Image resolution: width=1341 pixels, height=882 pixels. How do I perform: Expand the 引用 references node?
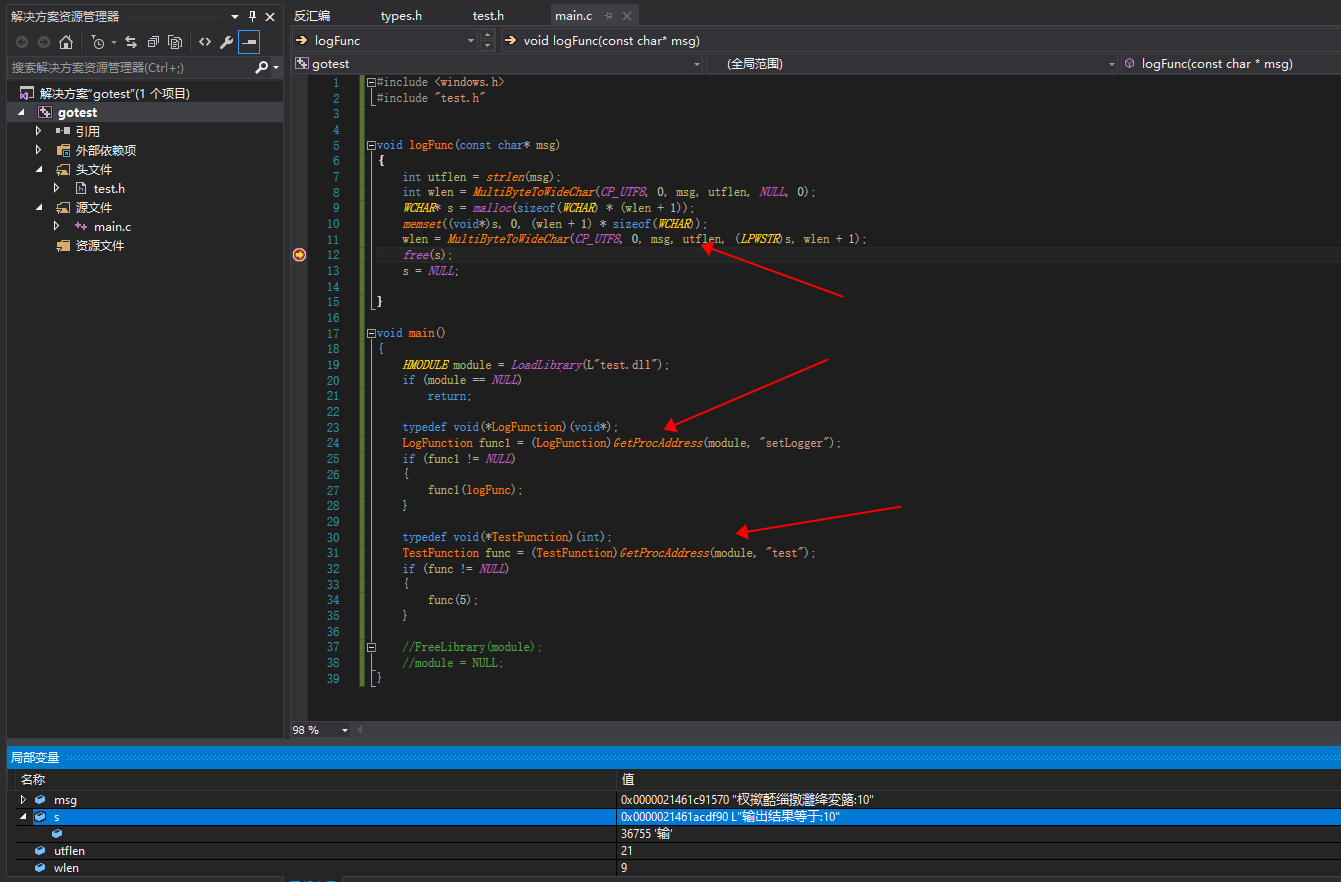[x=39, y=131]
